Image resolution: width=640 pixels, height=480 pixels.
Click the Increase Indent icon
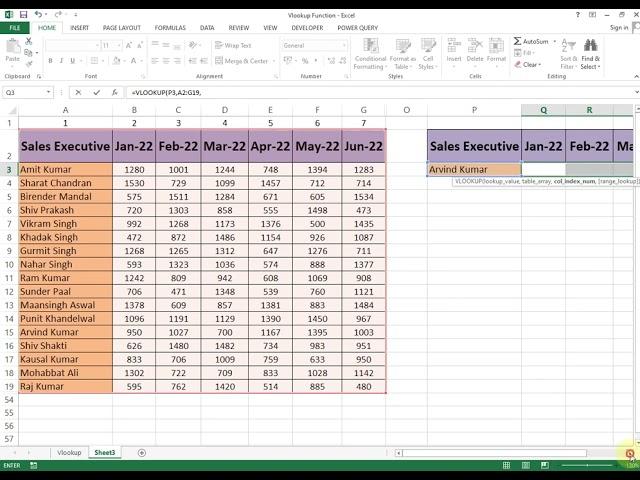(x=204, y=61)
